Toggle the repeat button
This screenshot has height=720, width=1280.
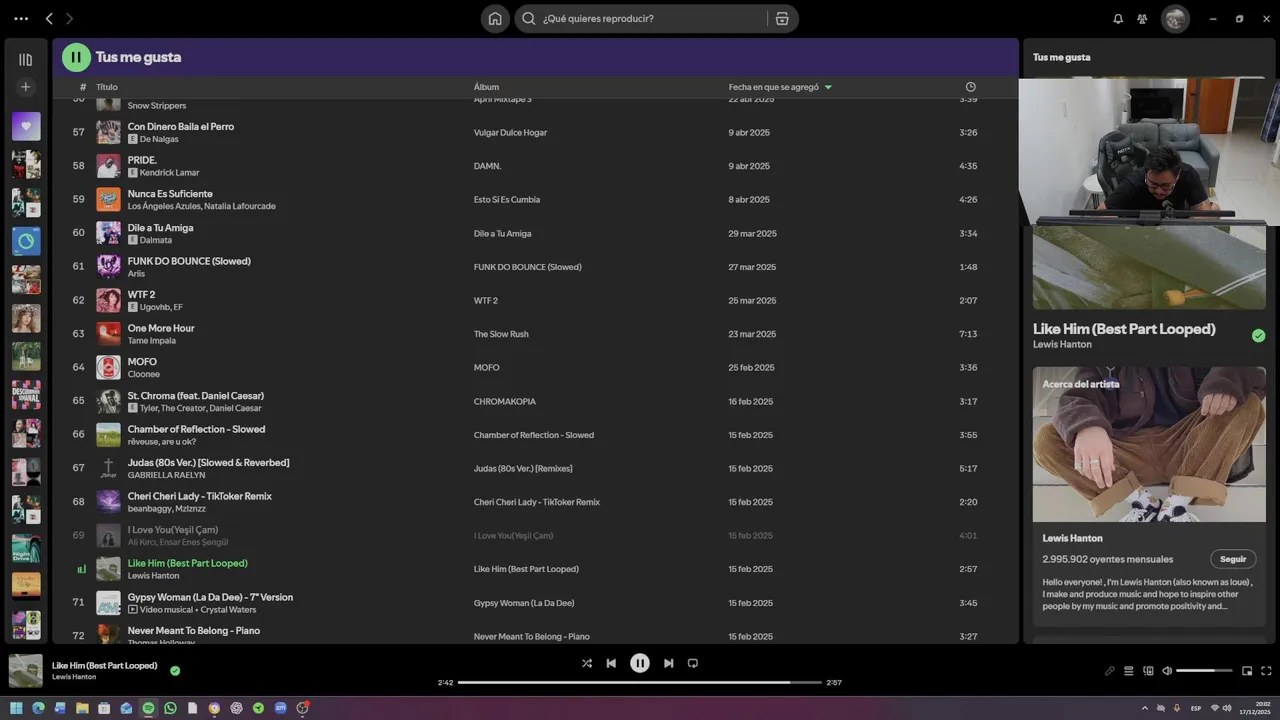pyautogui.click(x=692, y=663)
